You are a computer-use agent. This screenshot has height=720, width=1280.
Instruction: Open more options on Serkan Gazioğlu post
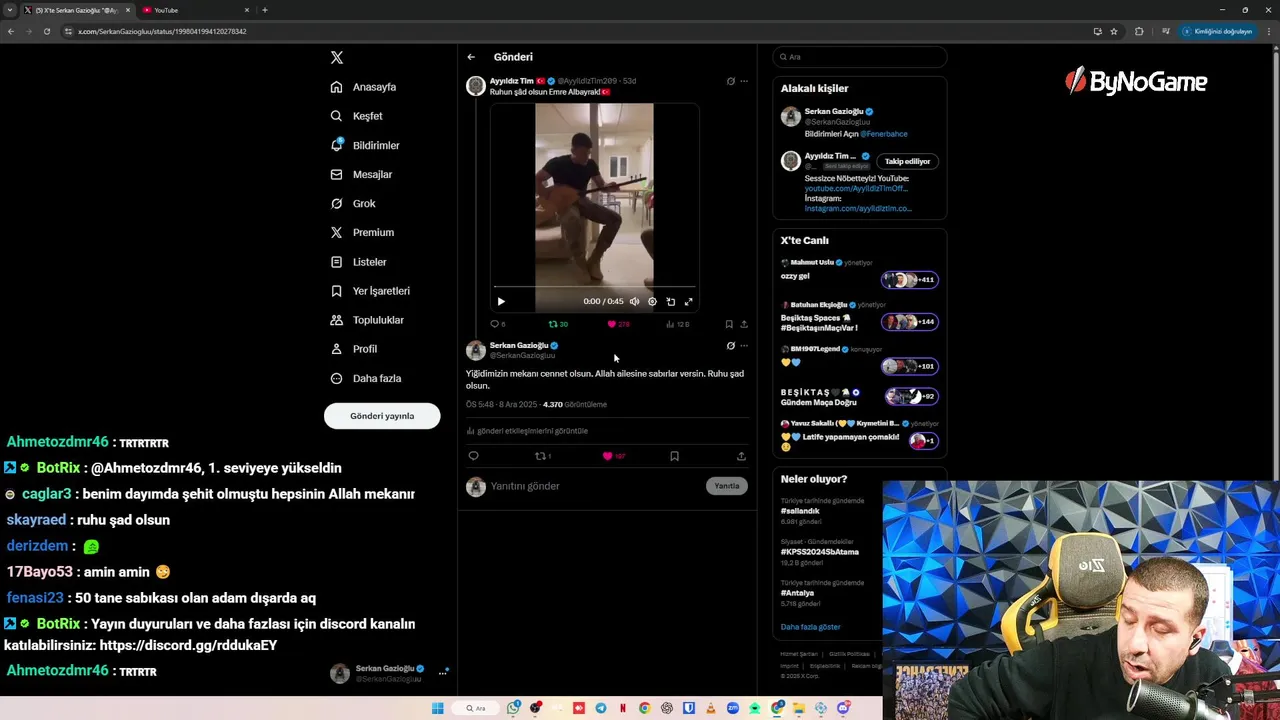744,346
